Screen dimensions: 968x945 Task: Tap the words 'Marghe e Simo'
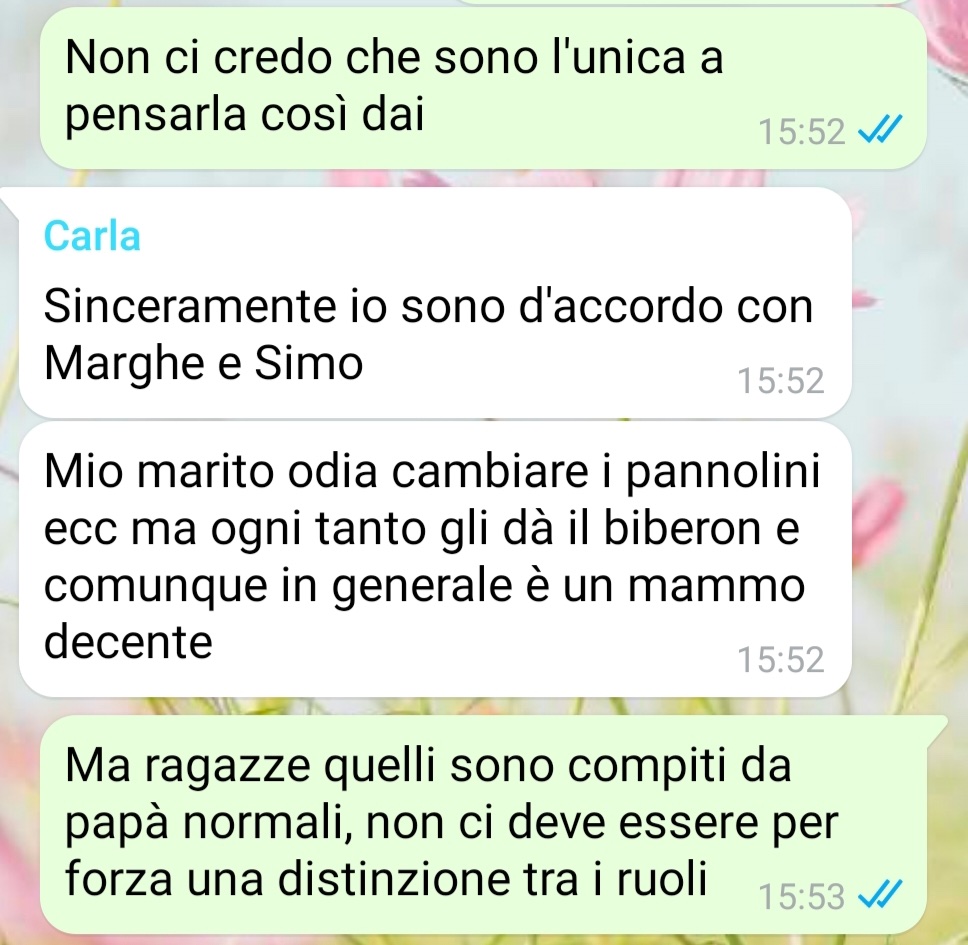tap(204, 362)
